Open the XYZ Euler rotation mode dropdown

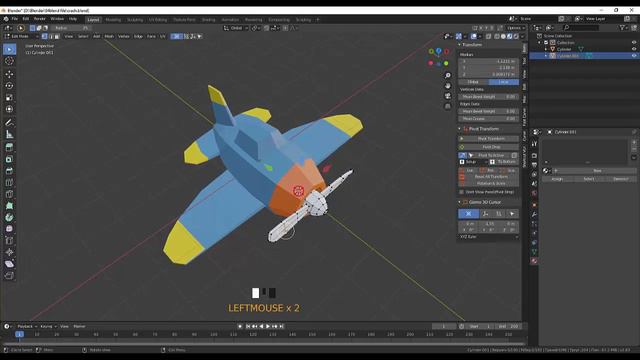tap(489, 237)
